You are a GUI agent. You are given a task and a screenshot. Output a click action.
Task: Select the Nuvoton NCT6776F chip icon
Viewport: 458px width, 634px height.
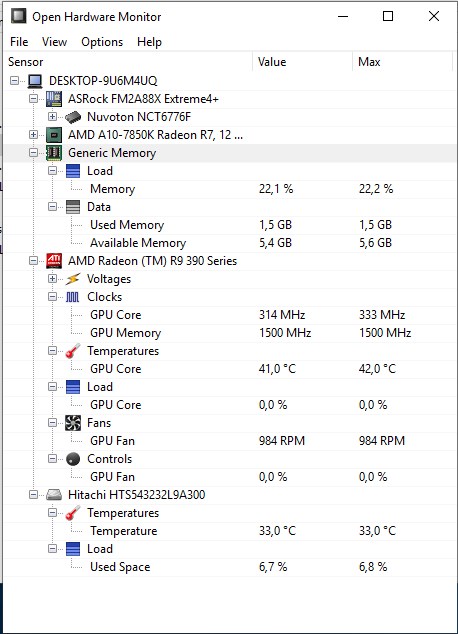tap(73, 117)
